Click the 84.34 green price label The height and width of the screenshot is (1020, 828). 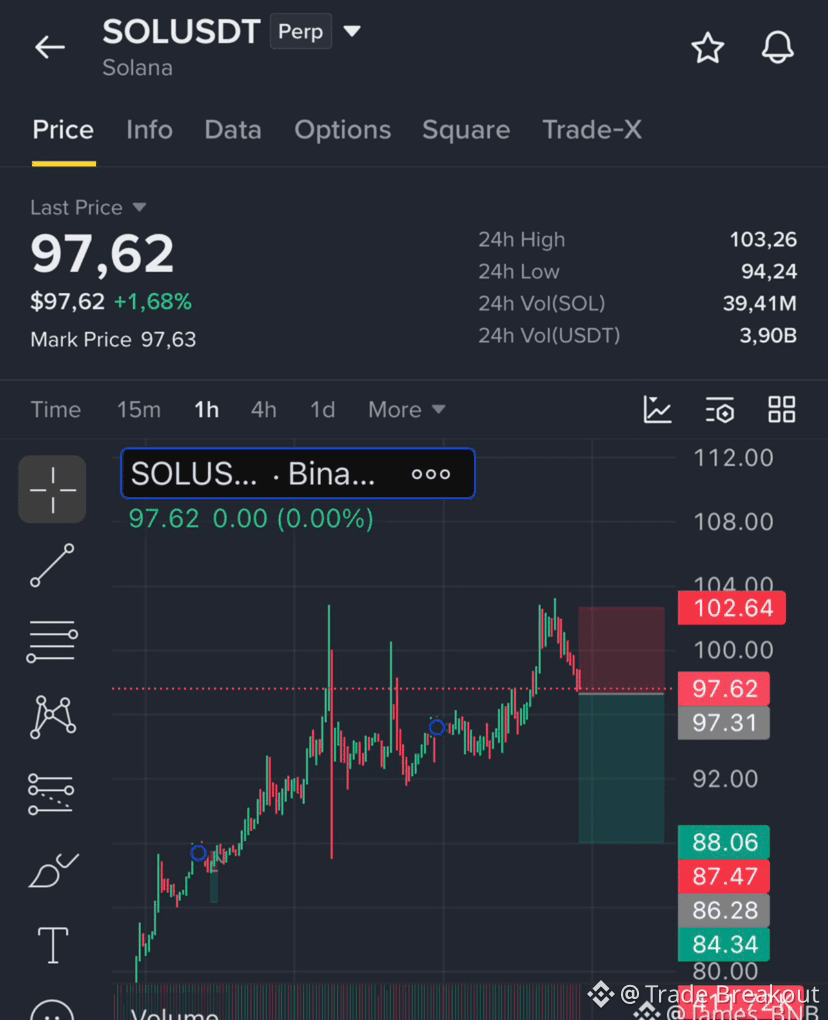click(724, 944)
